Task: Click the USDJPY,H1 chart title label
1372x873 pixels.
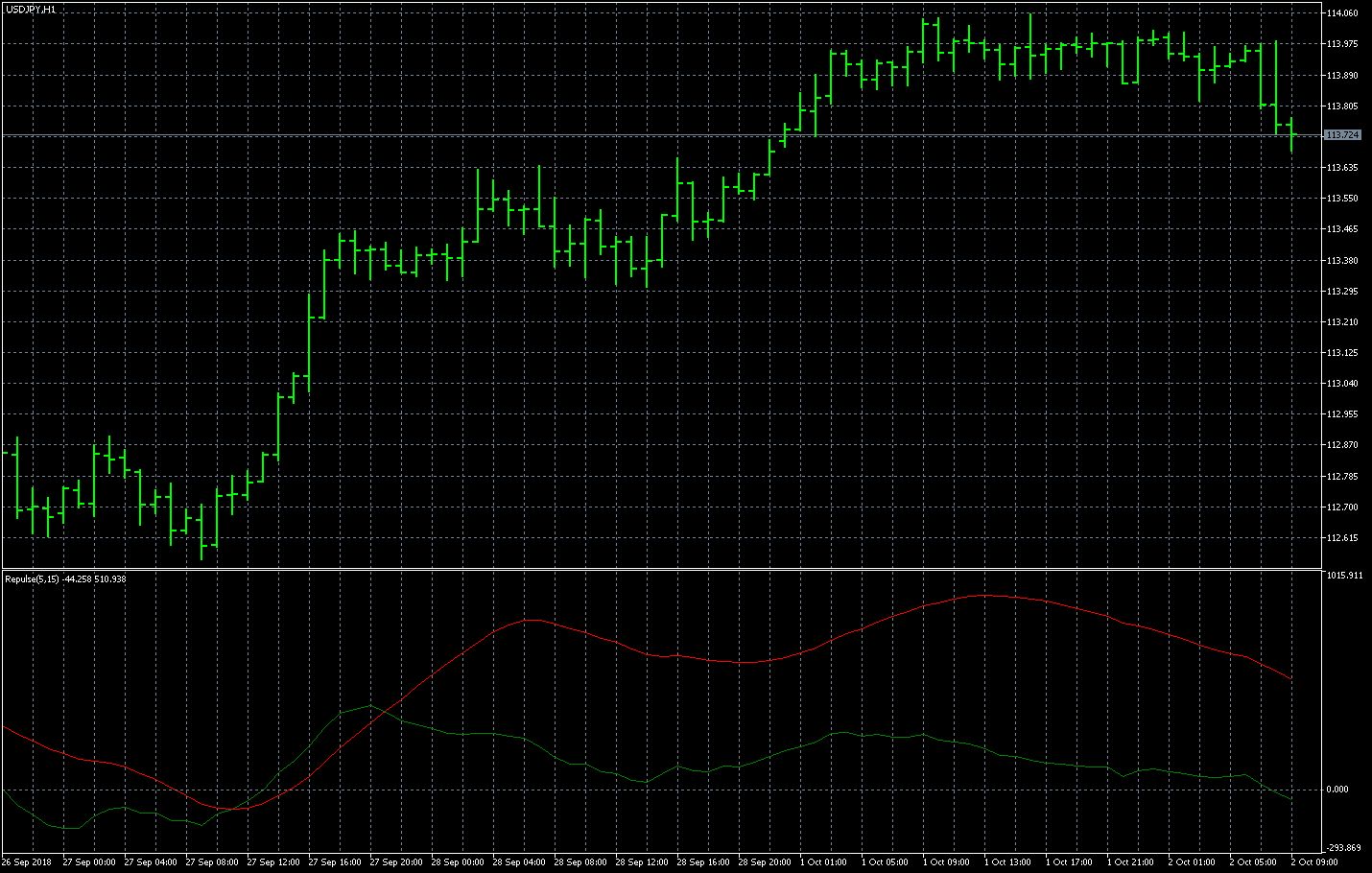Action: pyautogui.click(x=31, y=9)
